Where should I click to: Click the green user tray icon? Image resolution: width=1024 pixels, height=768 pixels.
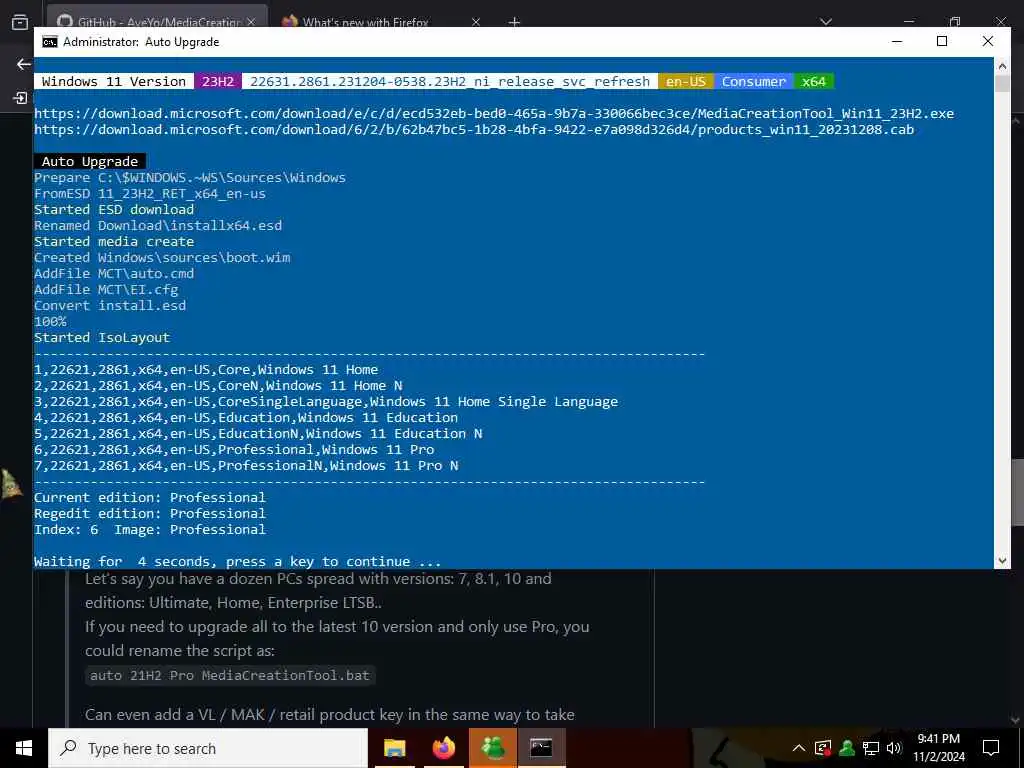(x=847, y=748)
